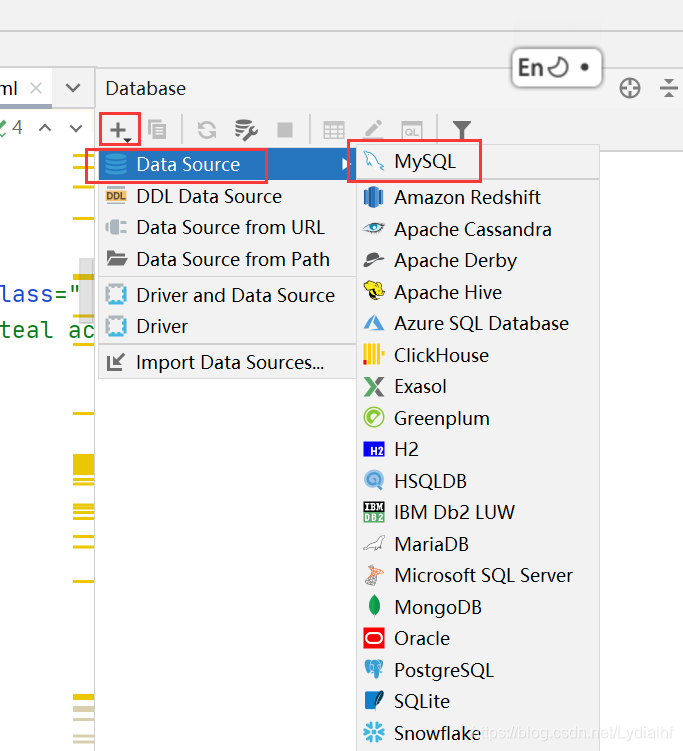Choose H2 database option

pyautogui.click(x=478, y=449)
